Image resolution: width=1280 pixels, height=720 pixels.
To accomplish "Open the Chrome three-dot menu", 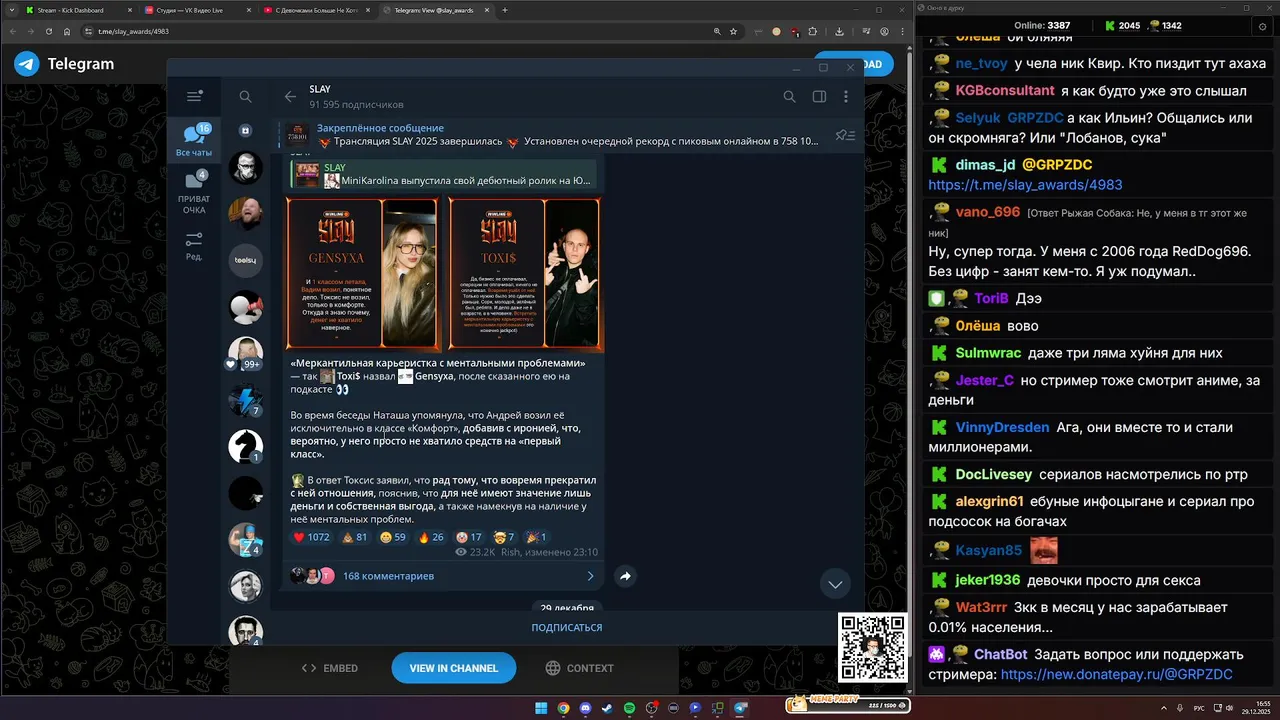I will click(902, 31).
